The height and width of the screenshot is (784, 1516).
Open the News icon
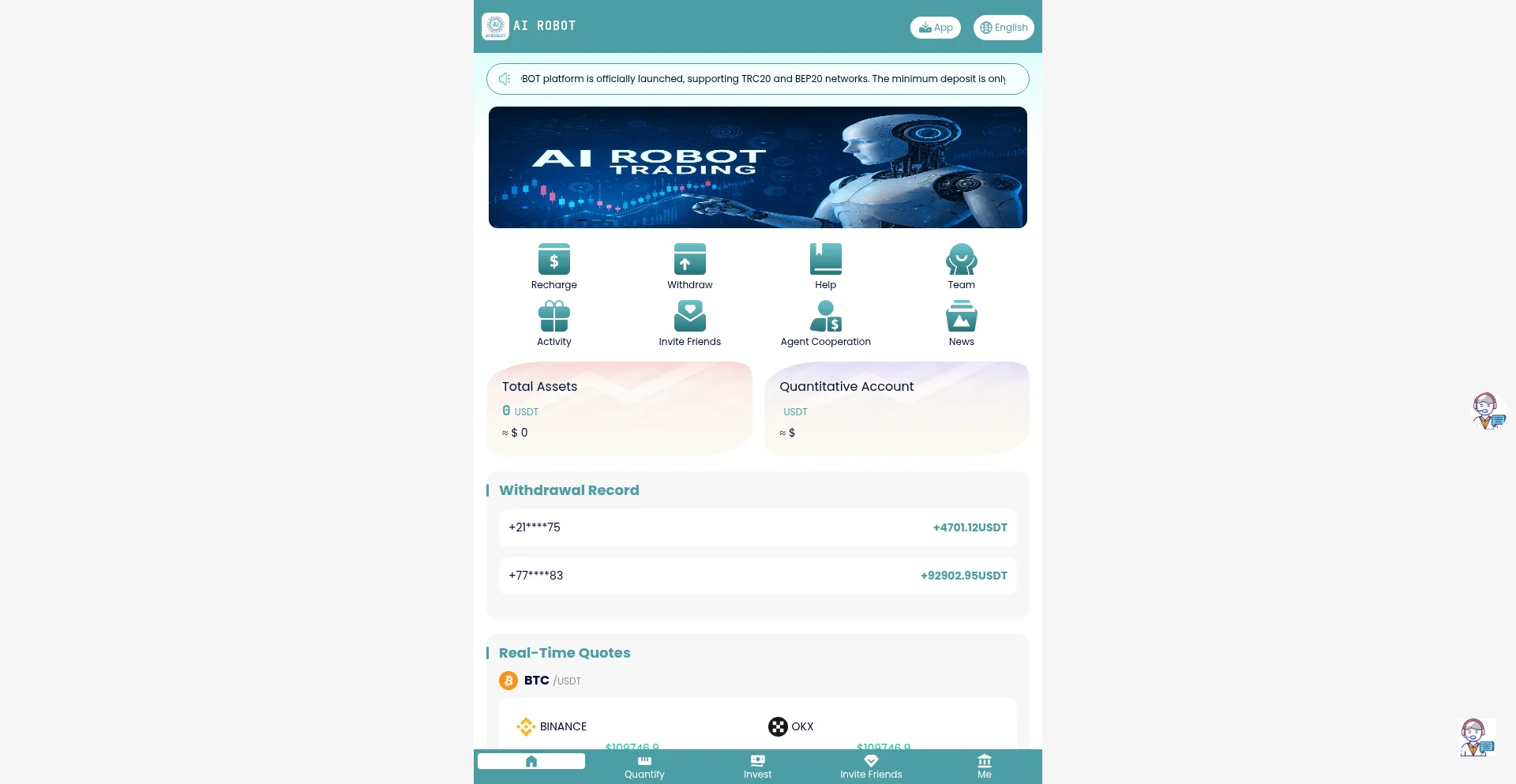[x=961, y=317]
